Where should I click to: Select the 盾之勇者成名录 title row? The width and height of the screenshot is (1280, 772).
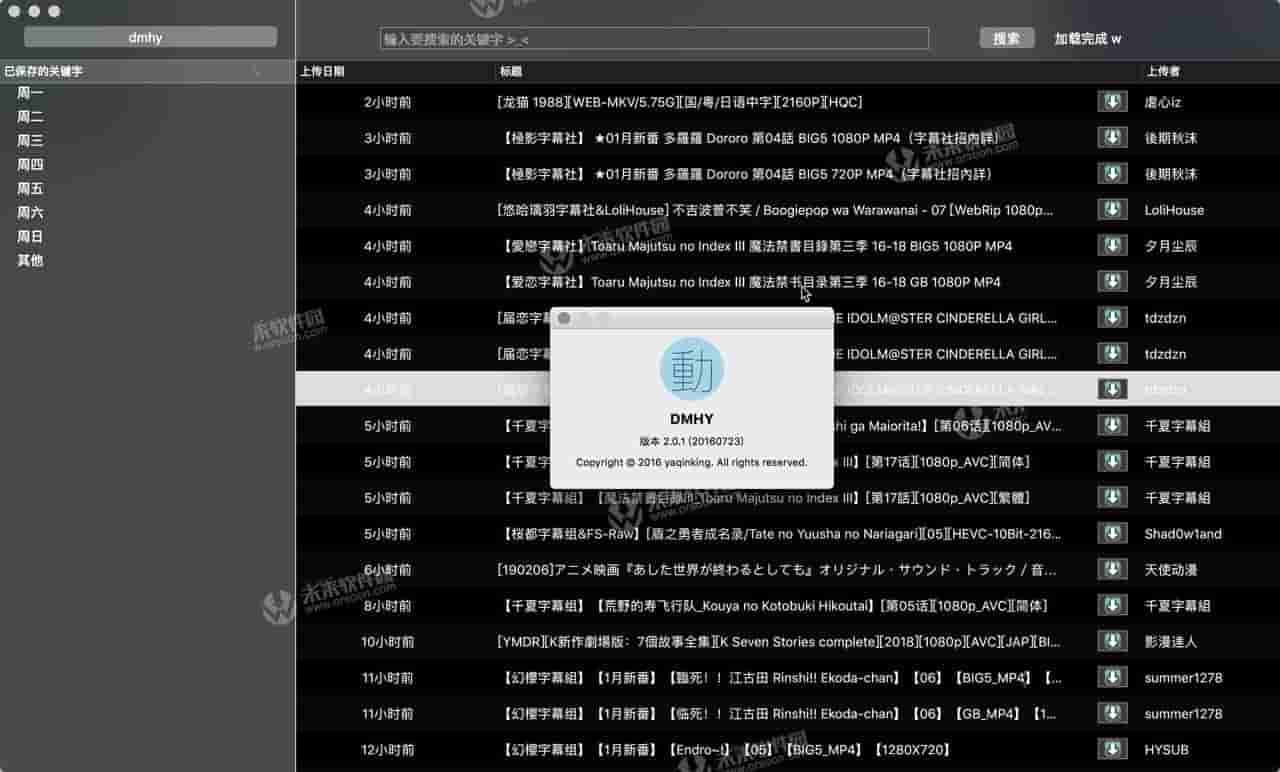pyautogui.click(x=779, y=534)
